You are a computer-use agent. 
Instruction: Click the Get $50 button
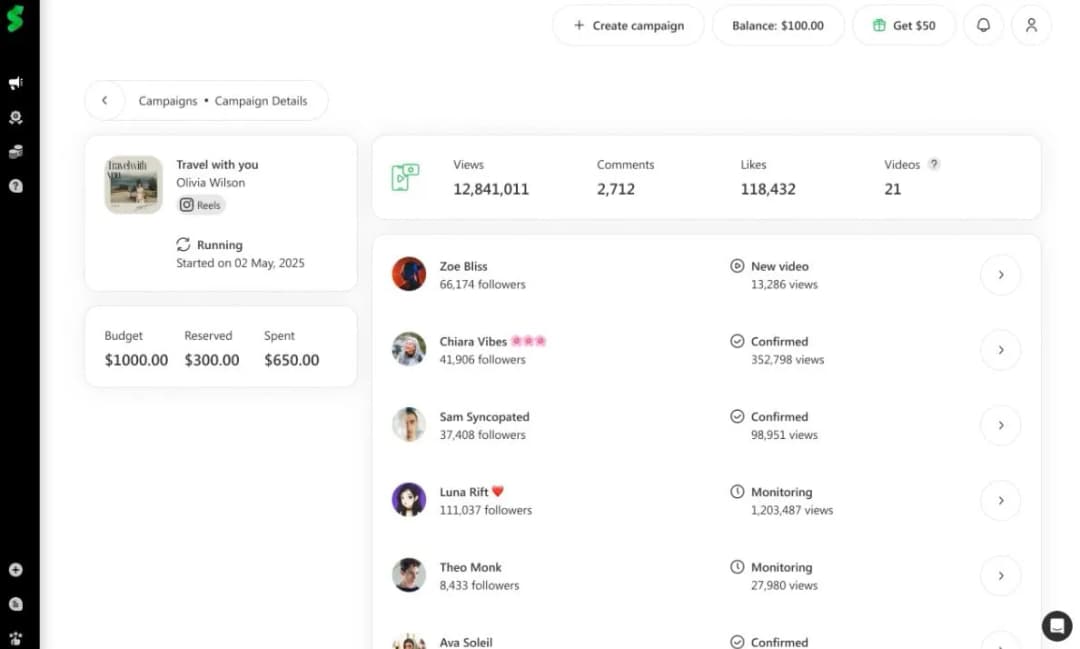coord(904,25)
